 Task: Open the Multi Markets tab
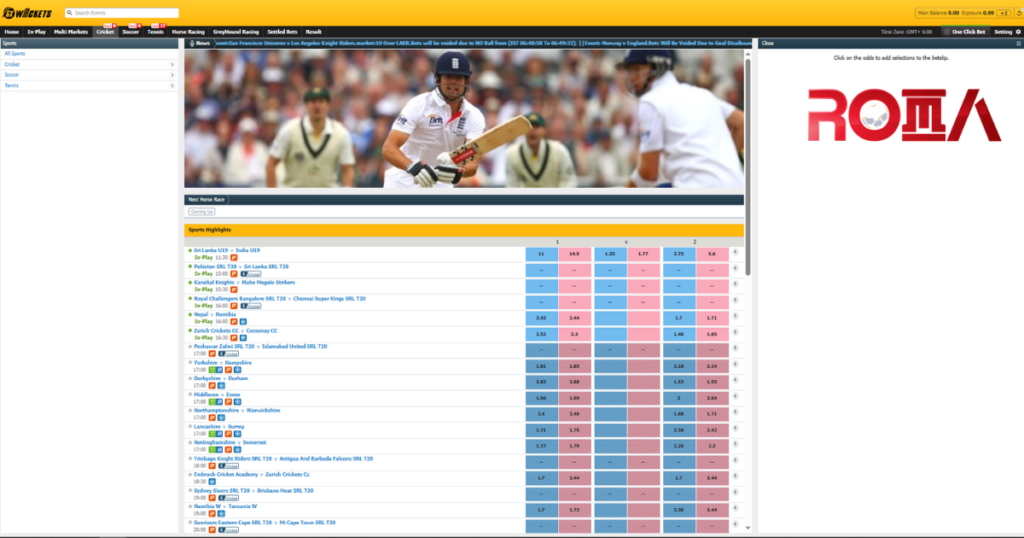(71, 31)
